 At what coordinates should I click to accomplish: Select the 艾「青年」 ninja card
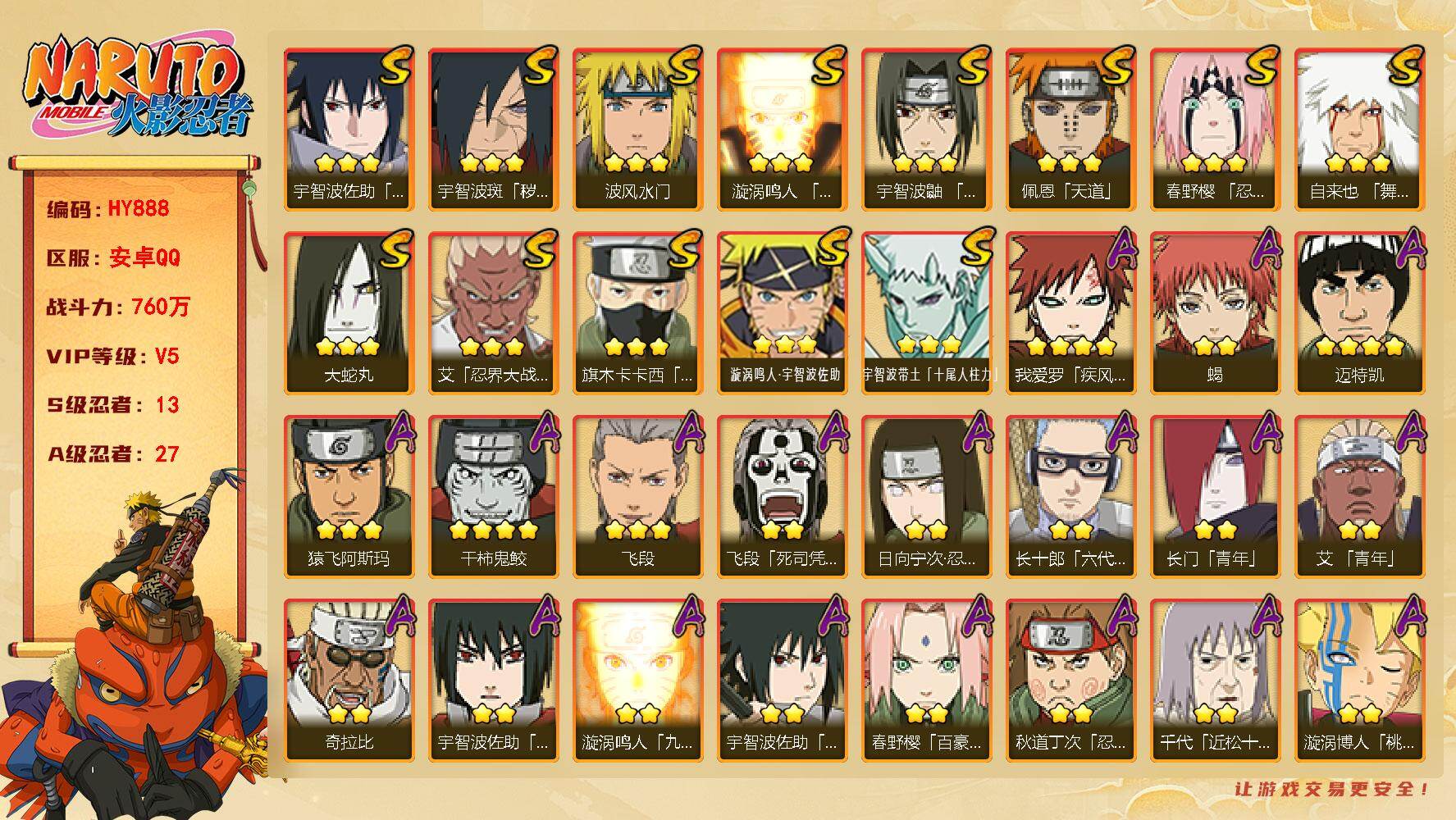(1359, 496)
